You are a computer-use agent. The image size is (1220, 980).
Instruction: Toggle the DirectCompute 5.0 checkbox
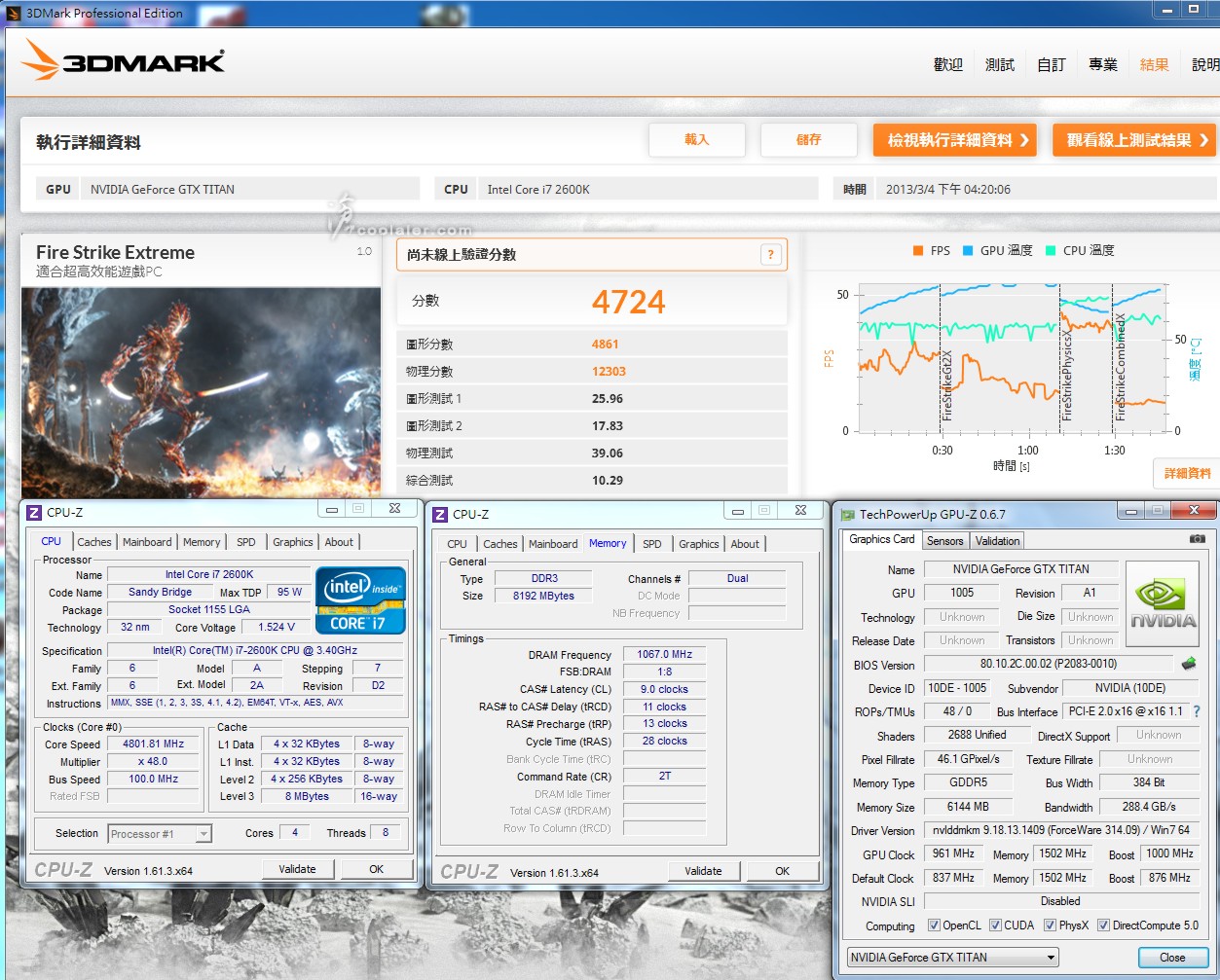(x=1103, y=926)
